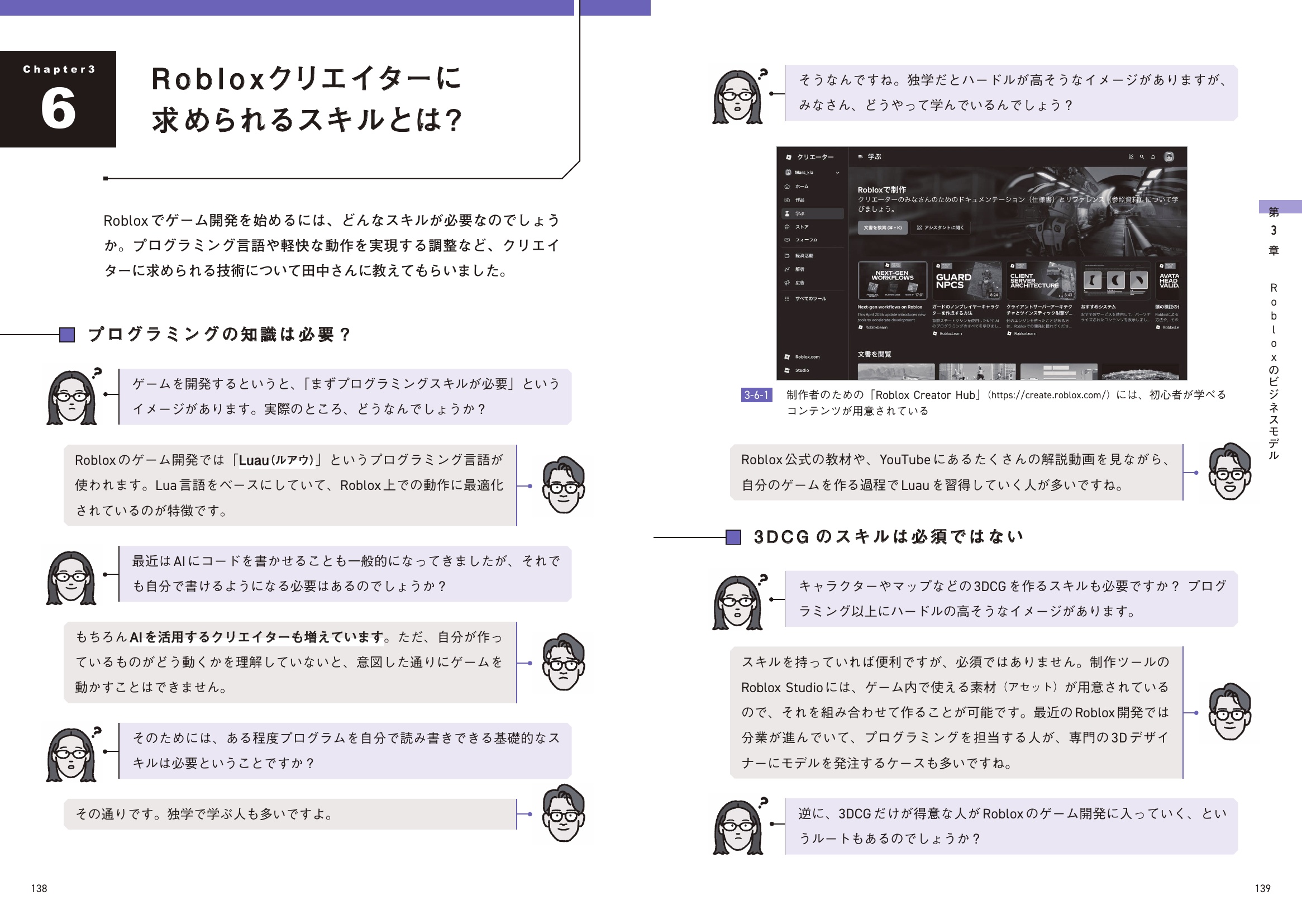Select the 学ぶ sidebar item
Screen dimensions: 1302x924
point(813,213)
